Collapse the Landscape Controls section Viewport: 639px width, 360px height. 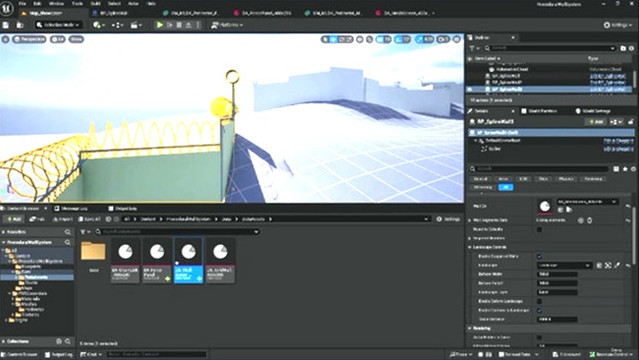[x=470, y=247]
